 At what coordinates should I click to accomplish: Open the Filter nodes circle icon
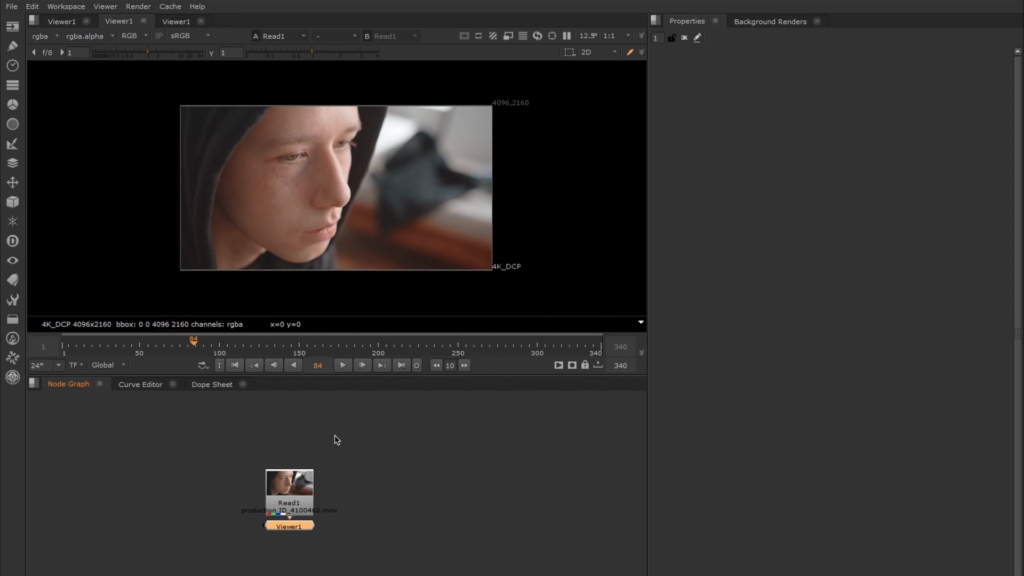pos(12,124)
